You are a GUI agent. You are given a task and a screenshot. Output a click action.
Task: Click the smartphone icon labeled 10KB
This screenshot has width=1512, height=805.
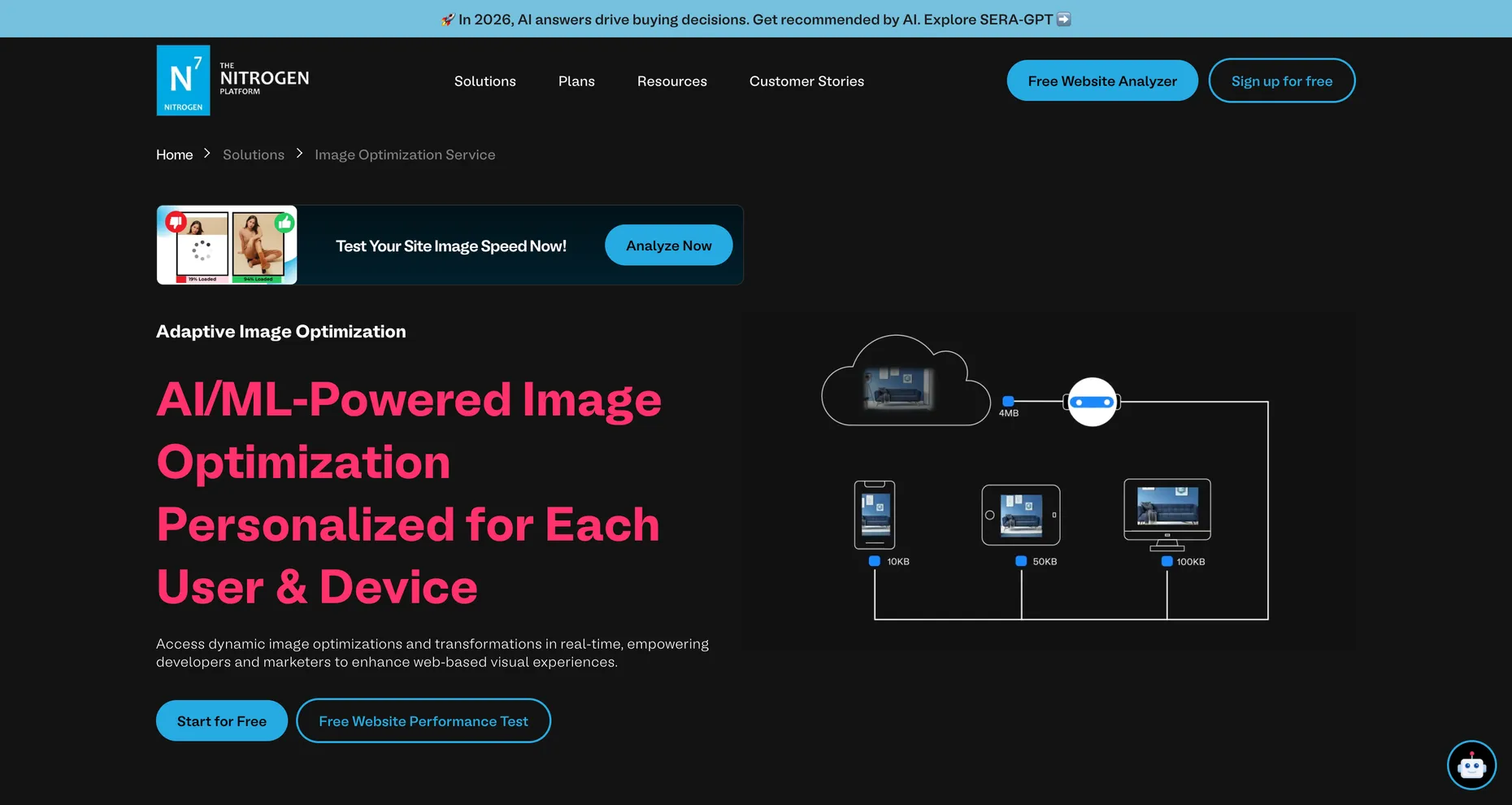[875, 515]
